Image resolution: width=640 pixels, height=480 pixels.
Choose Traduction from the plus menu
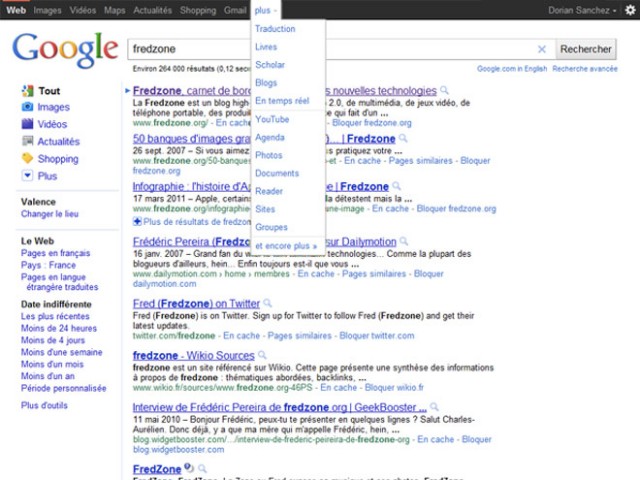[275, 29]
